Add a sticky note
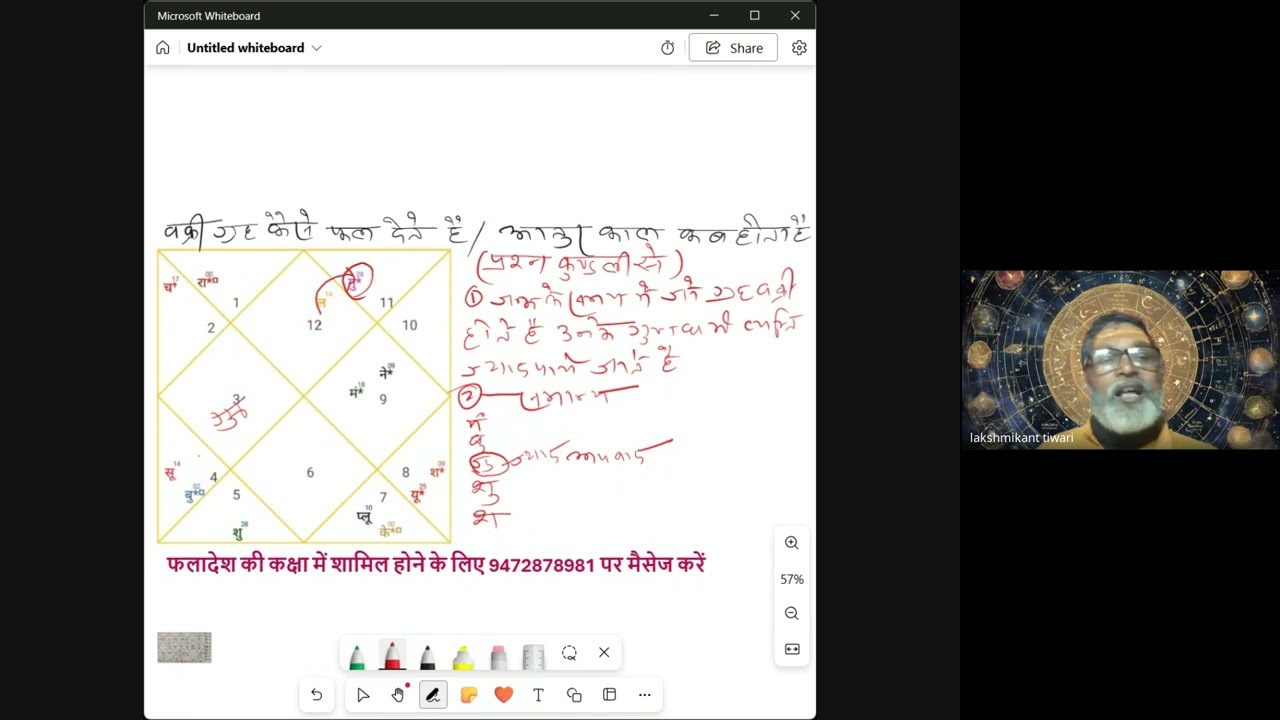The width and height of the screenshot is (1280, 720). 469,695
